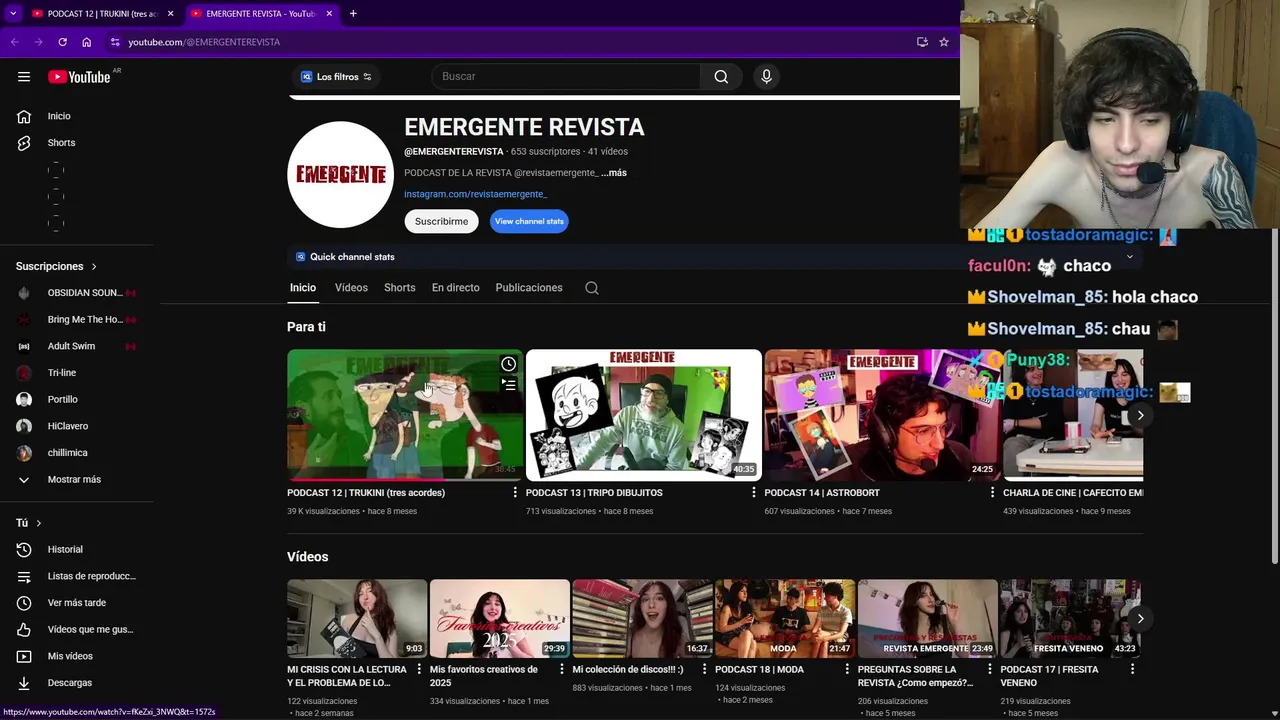Next arrow in Vídeos carousel
The image size is (1280, 720).
1140,618
